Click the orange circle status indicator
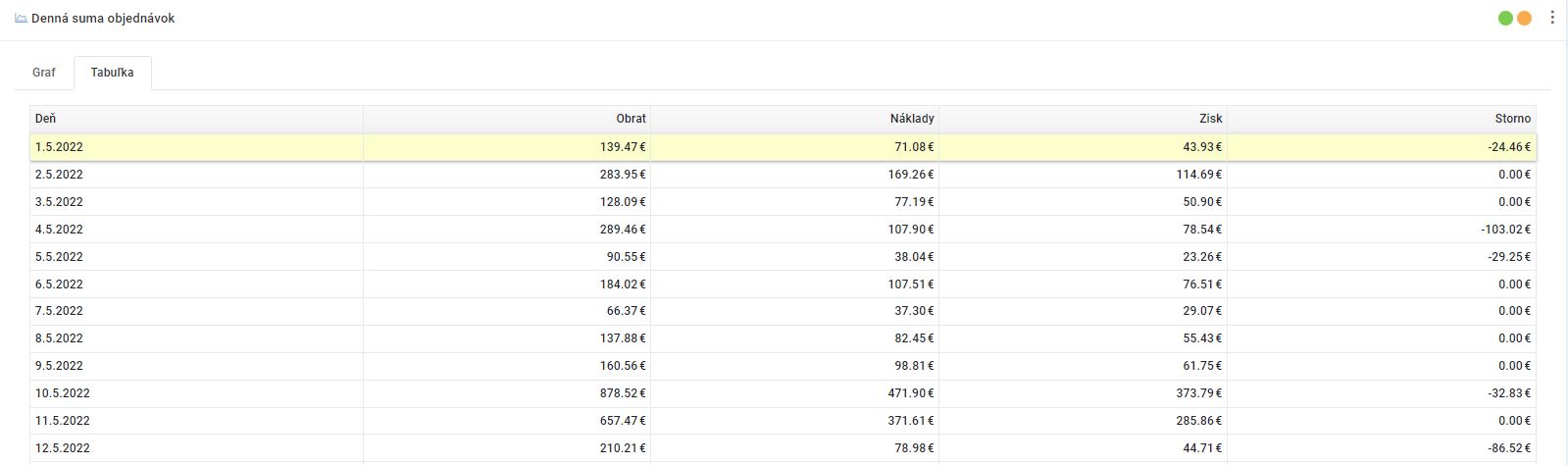Viewport: 1568px width, 465px height. click(1524, 19)
